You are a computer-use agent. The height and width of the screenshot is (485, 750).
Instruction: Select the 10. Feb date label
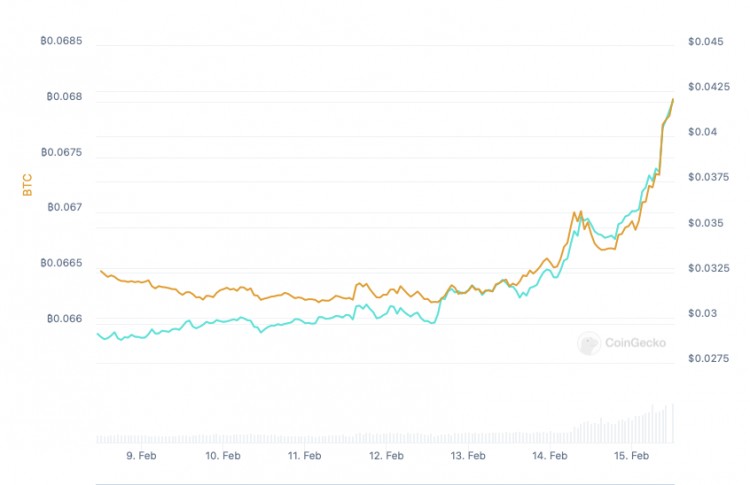point(223,456)
